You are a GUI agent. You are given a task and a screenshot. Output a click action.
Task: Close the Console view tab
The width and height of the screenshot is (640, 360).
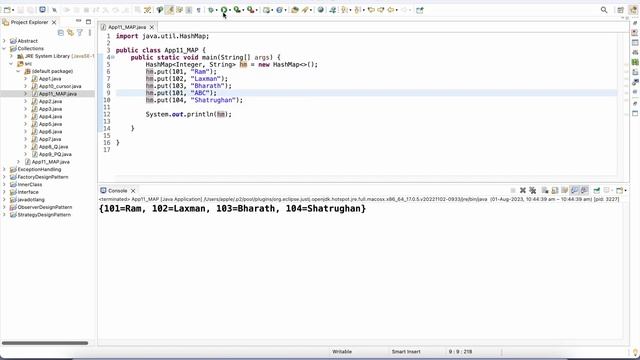133,191
